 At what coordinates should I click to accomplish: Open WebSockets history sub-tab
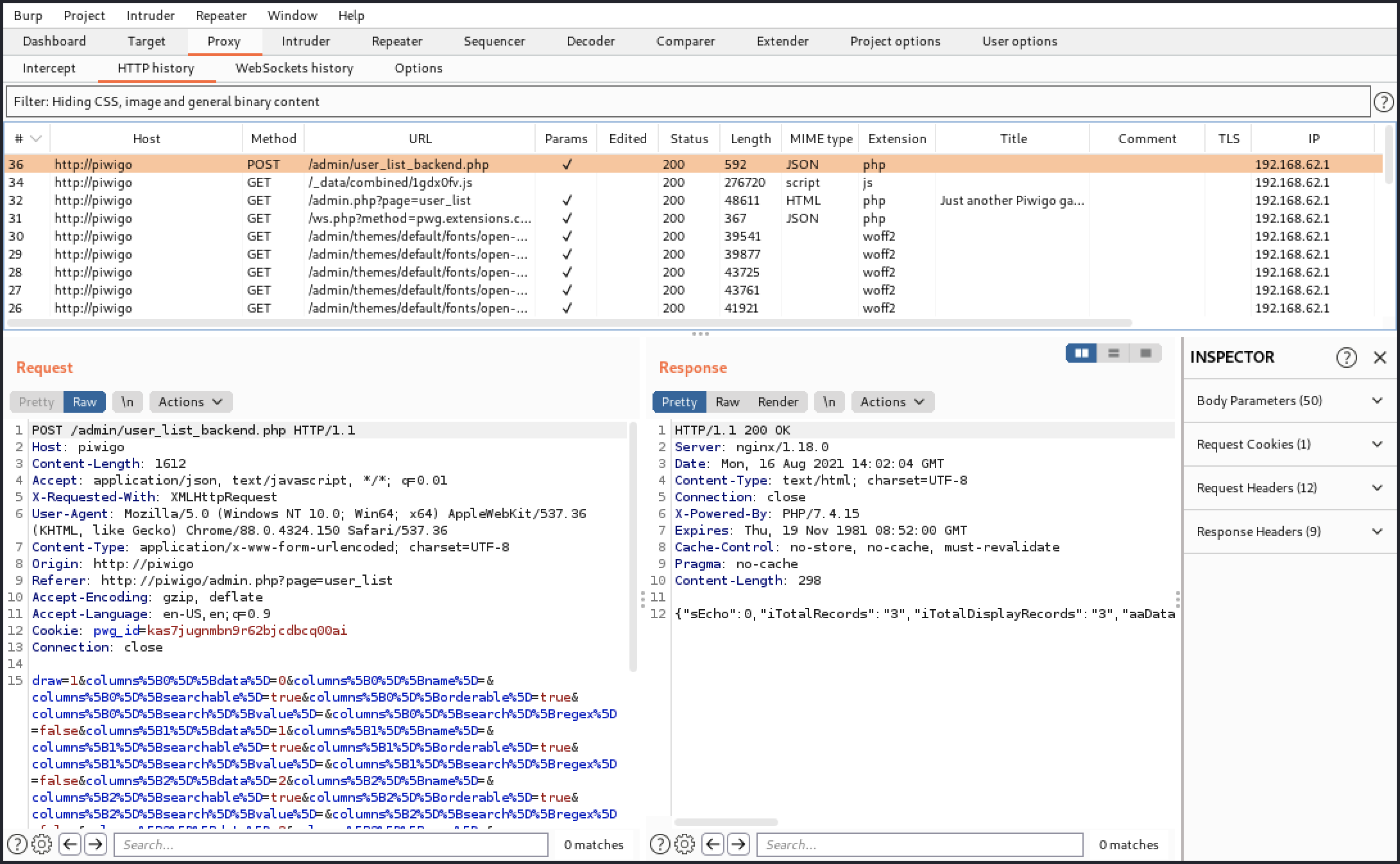(x=295, y=68)
